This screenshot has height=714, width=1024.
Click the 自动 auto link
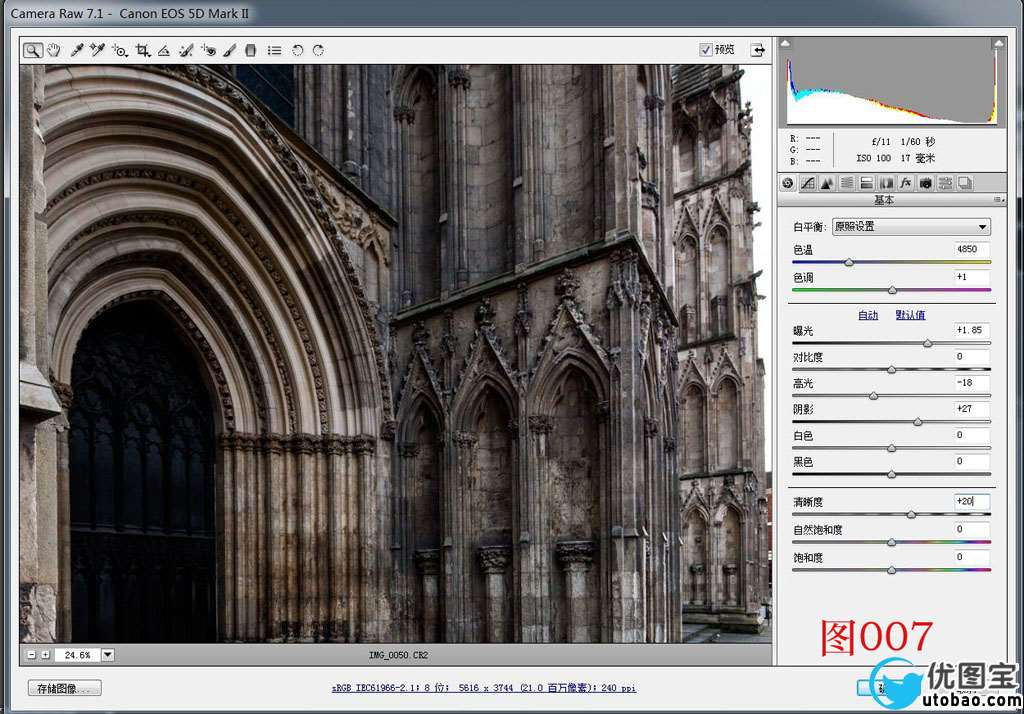click(868, 315)
